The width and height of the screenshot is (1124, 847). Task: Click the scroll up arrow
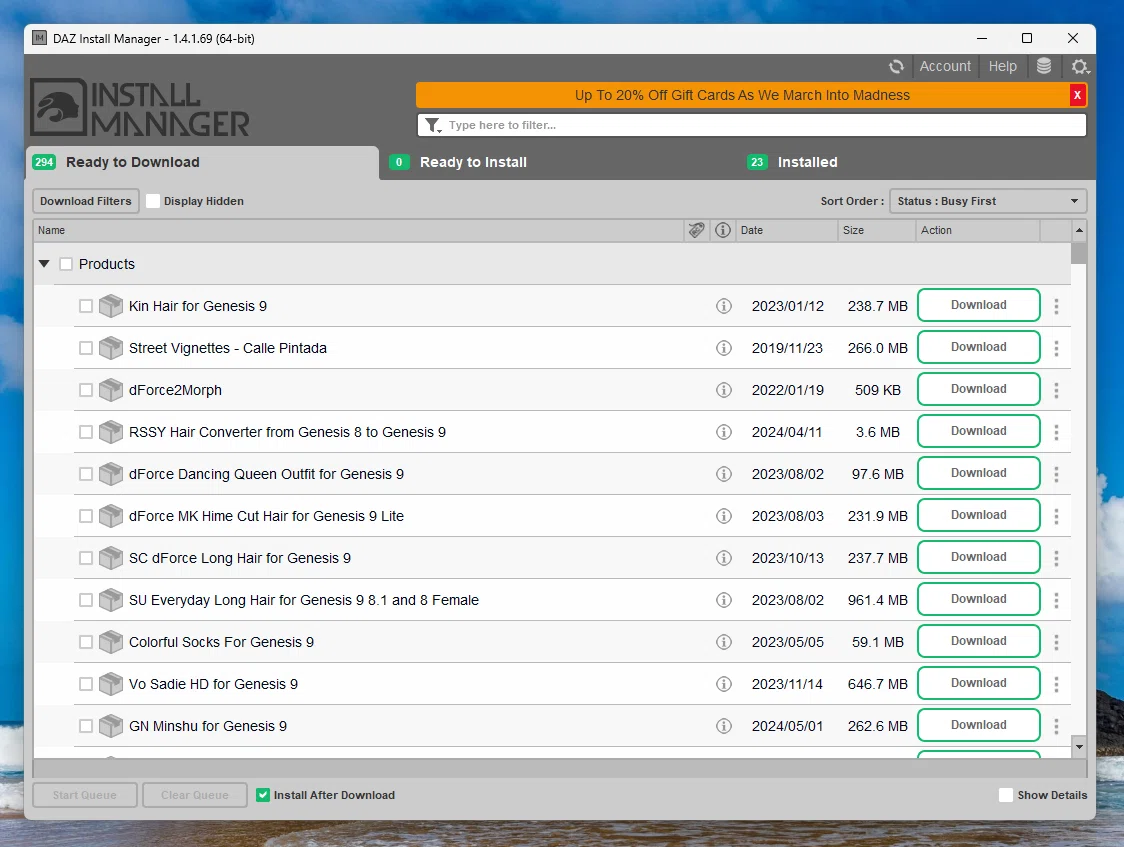coord(1079,230)
